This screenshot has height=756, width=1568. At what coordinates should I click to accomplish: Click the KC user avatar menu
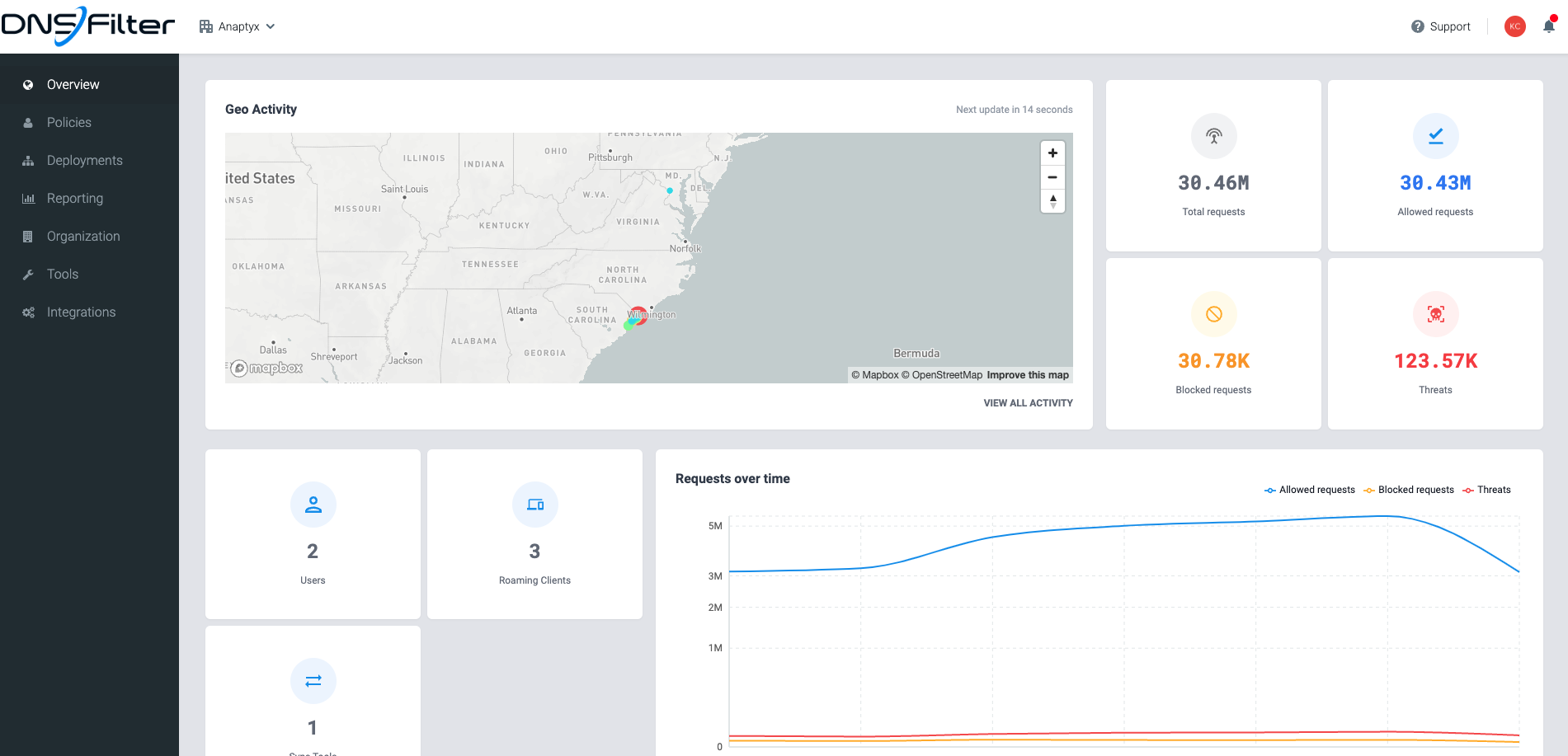(x=1514, y=26)
